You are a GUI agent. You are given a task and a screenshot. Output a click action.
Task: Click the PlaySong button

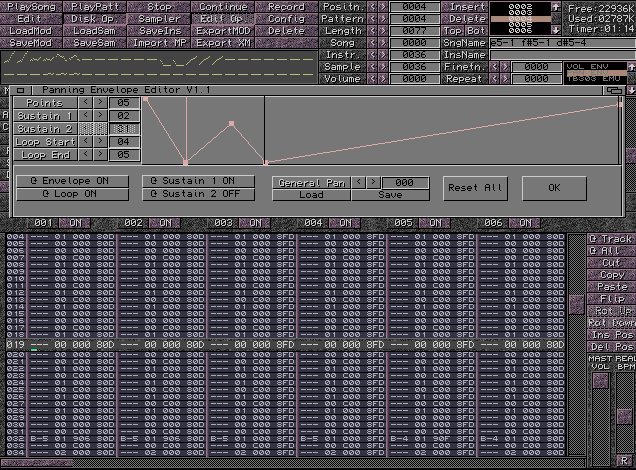pos(31,6)
